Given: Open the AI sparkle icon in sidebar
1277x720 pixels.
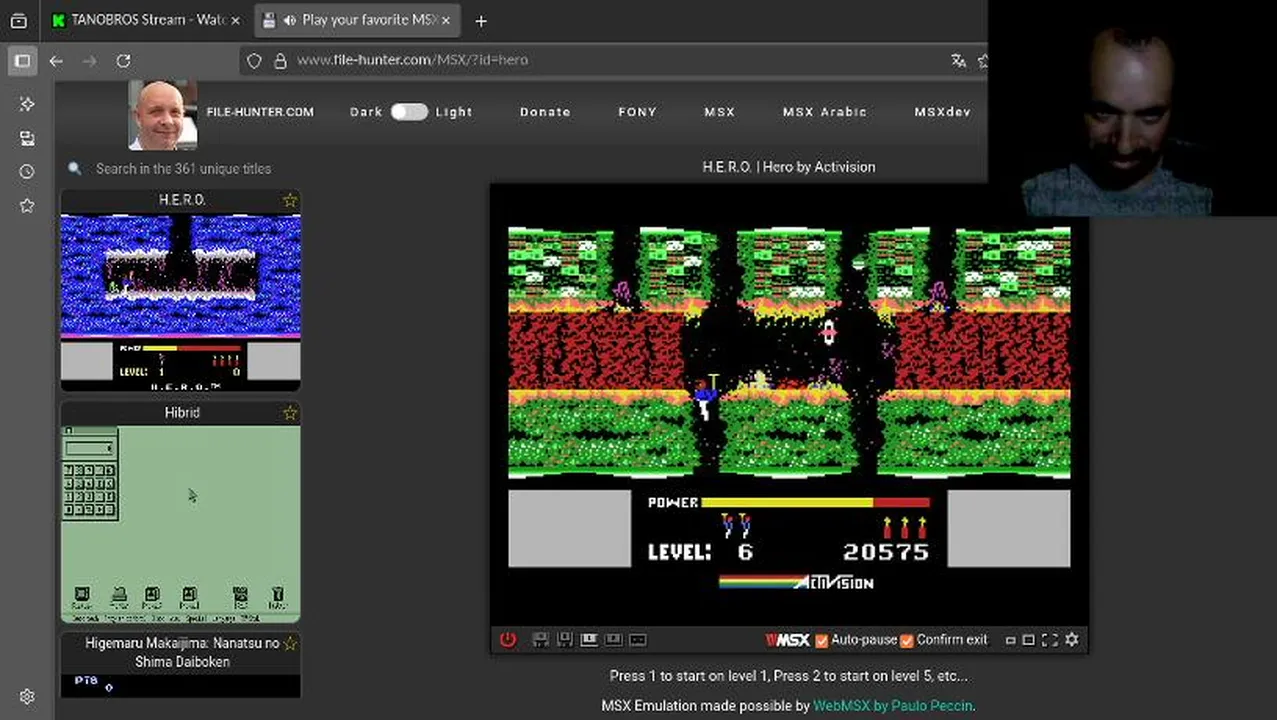Looking at the screenshot, I should point(27,104).
